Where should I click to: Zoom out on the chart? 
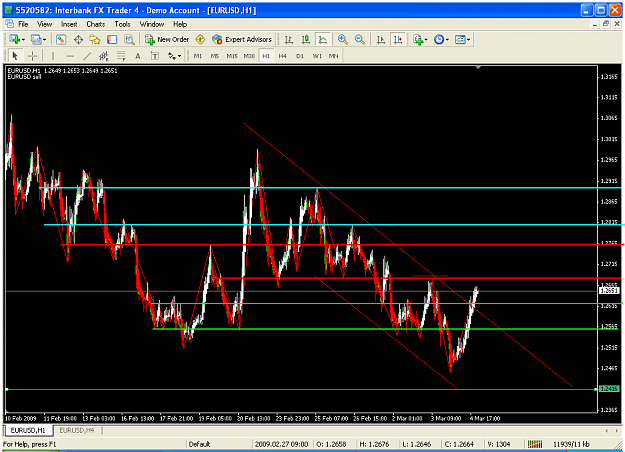click(x=360, y=39)
